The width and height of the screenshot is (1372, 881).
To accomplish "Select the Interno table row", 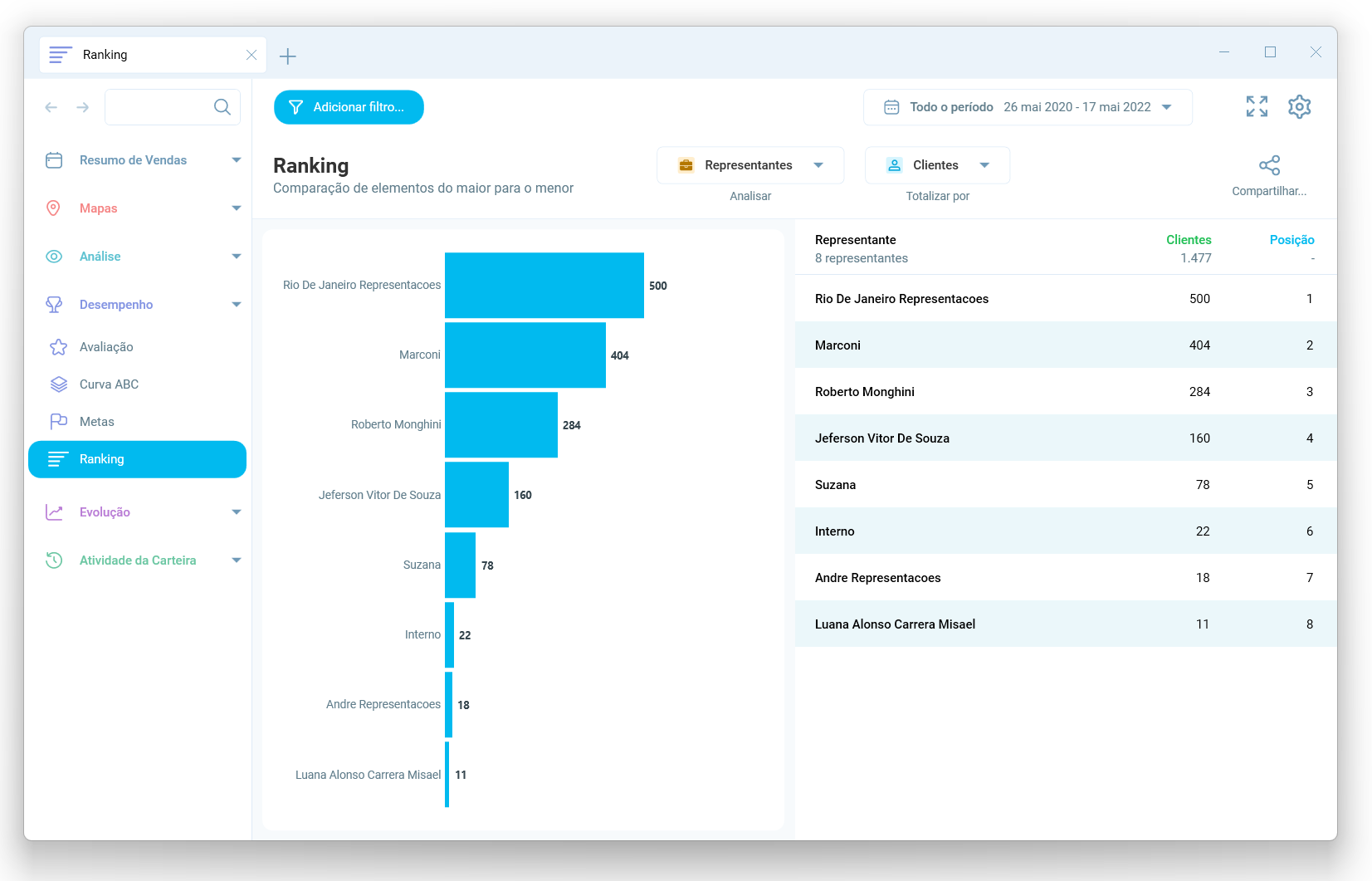I will (x=1066, y=531).
